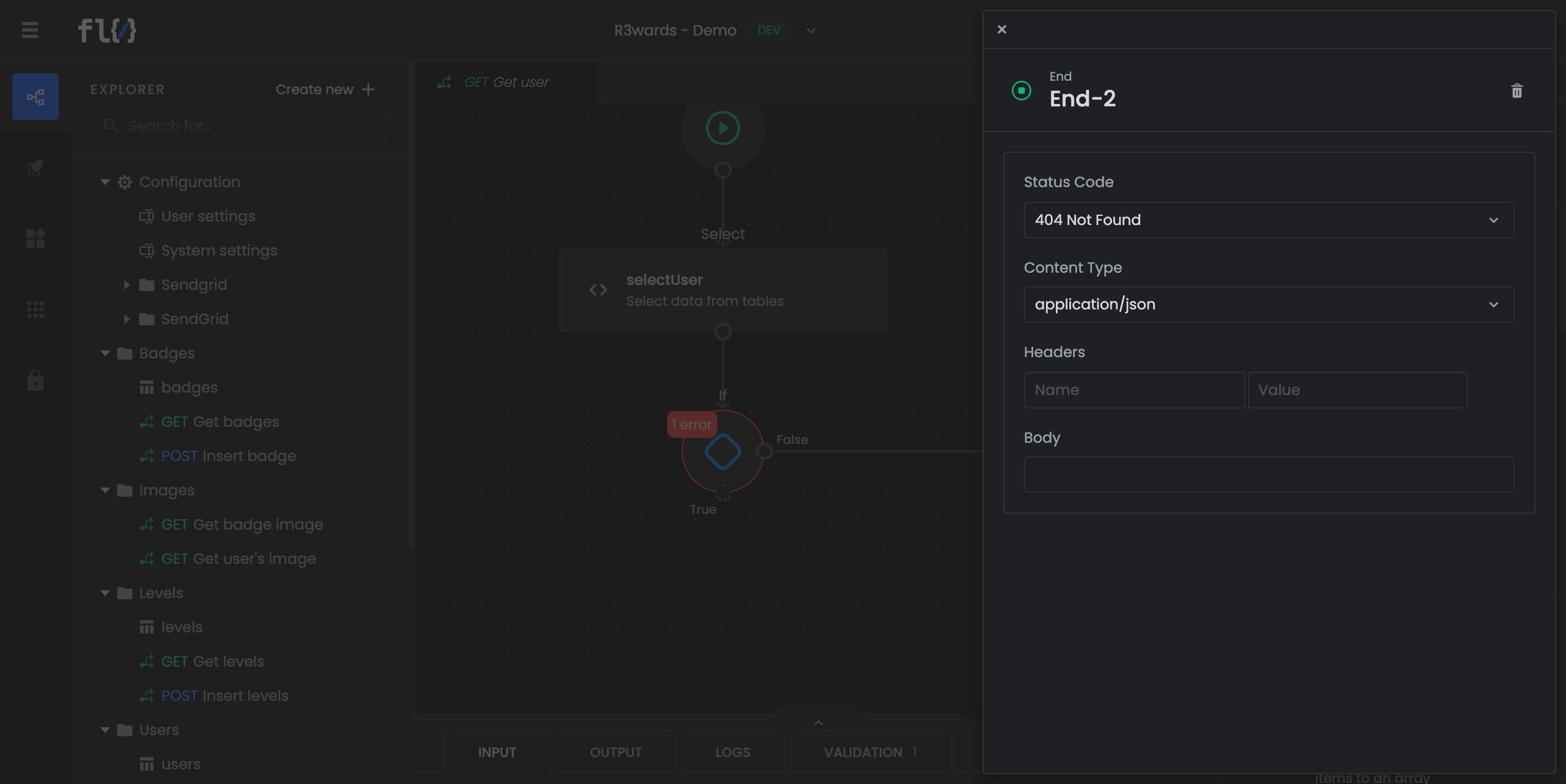Click Create new button
The height and width of the screenshot is (784, 1566).
[x=325, y=89]
